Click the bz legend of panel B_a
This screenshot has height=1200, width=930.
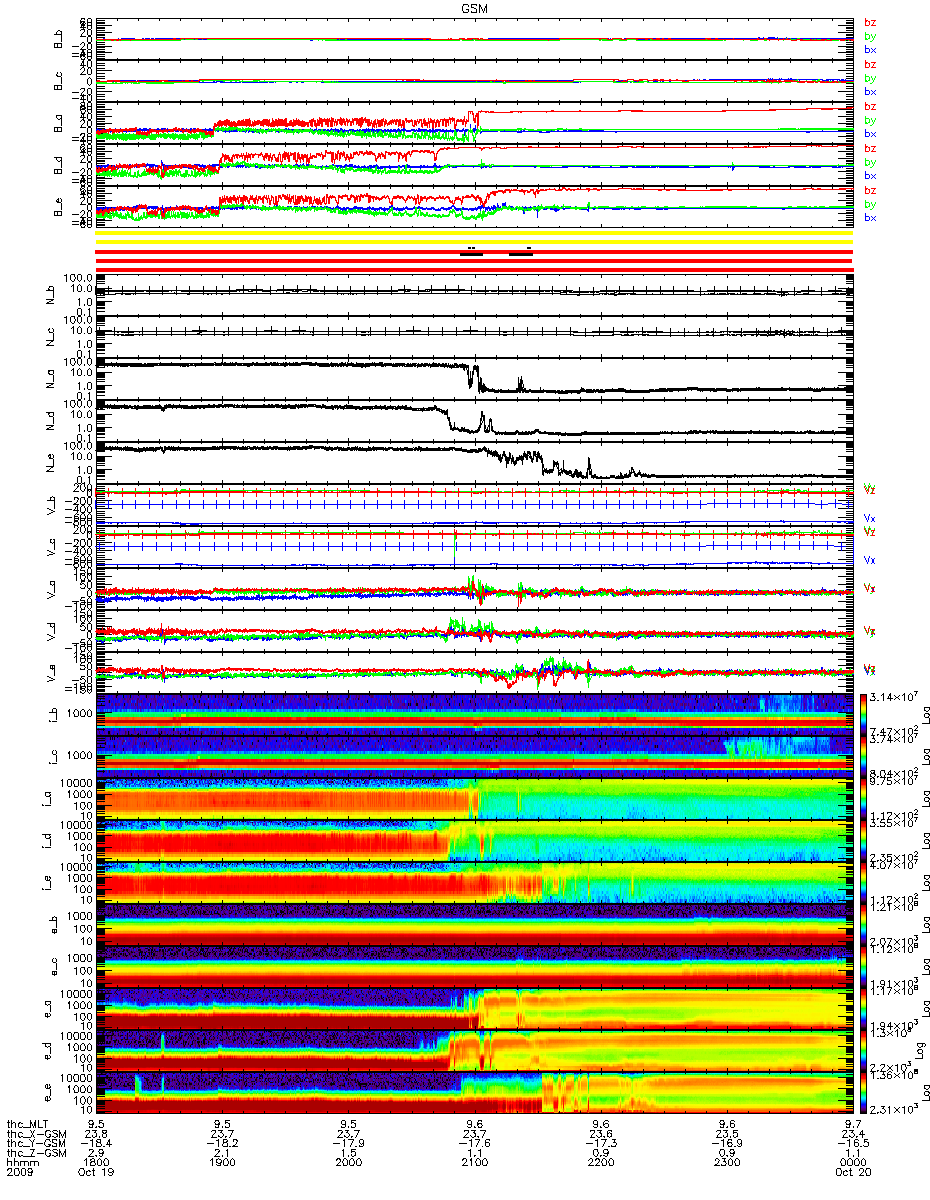870,106
